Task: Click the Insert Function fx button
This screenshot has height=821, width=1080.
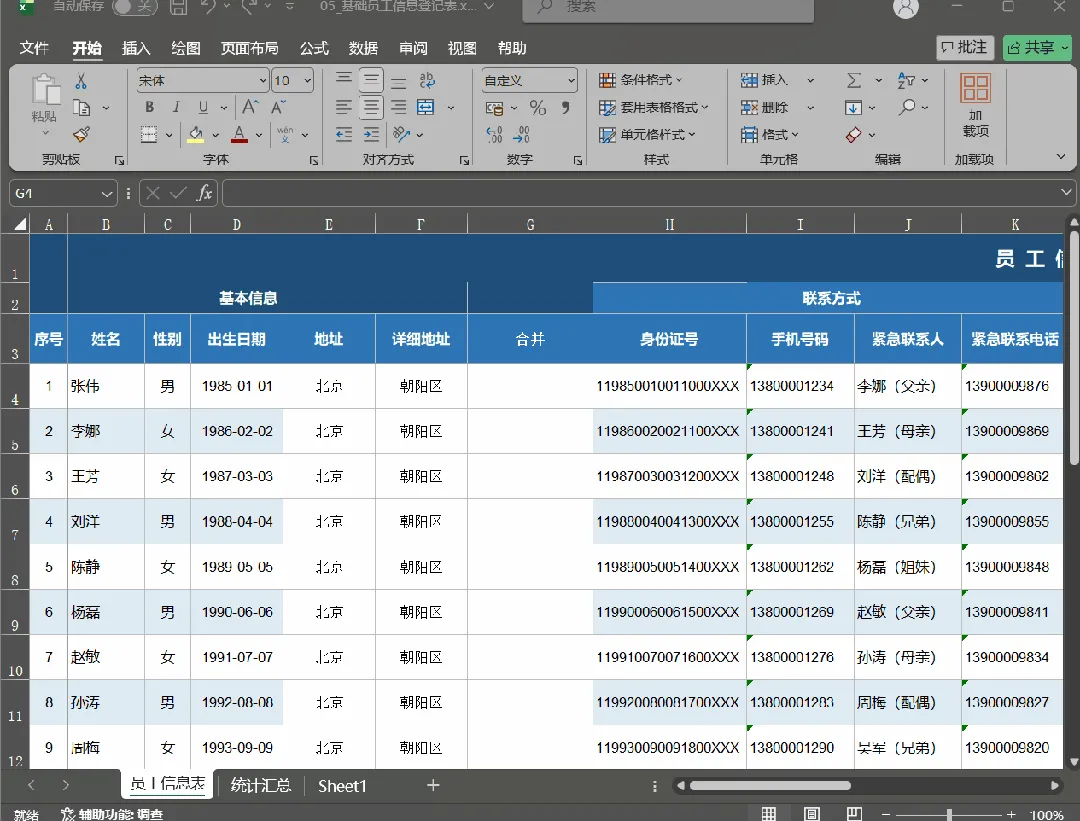Action: [x=205, y=193]
